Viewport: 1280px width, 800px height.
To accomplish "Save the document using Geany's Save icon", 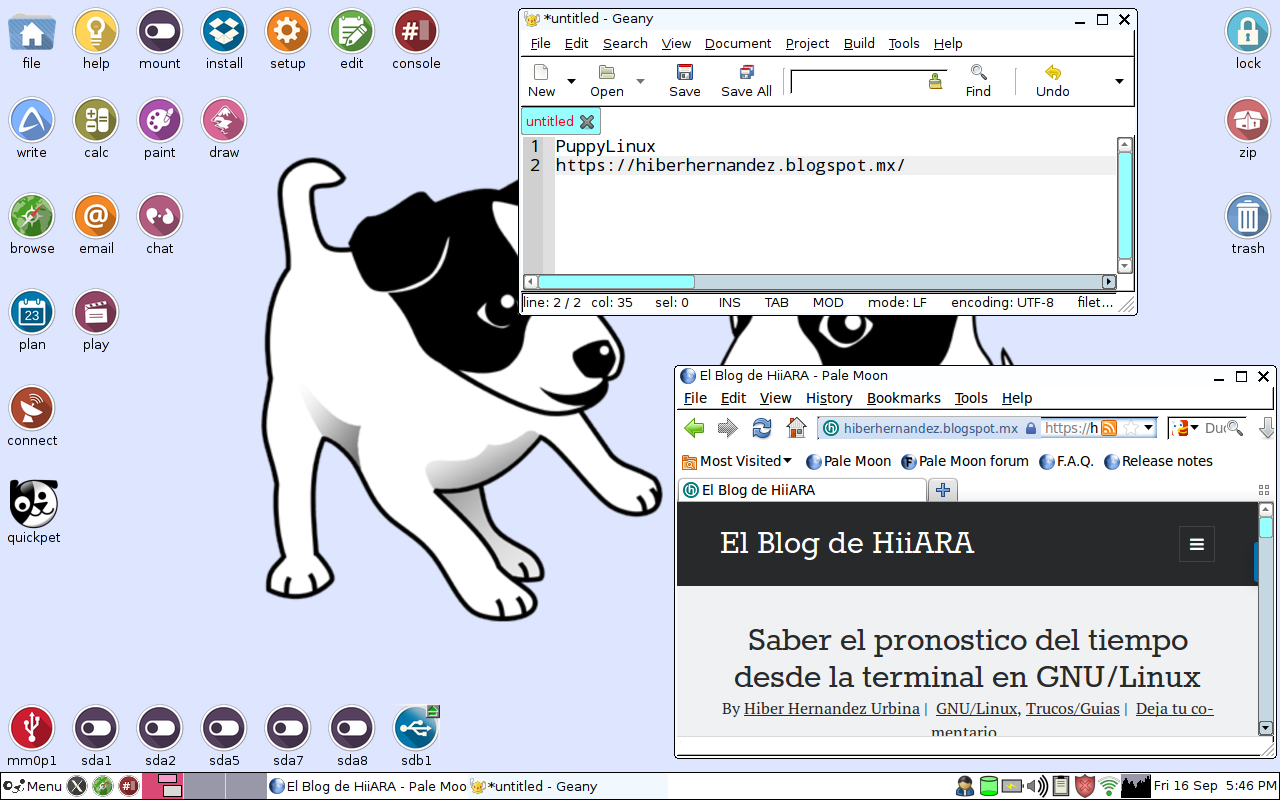I will point(685,80).
